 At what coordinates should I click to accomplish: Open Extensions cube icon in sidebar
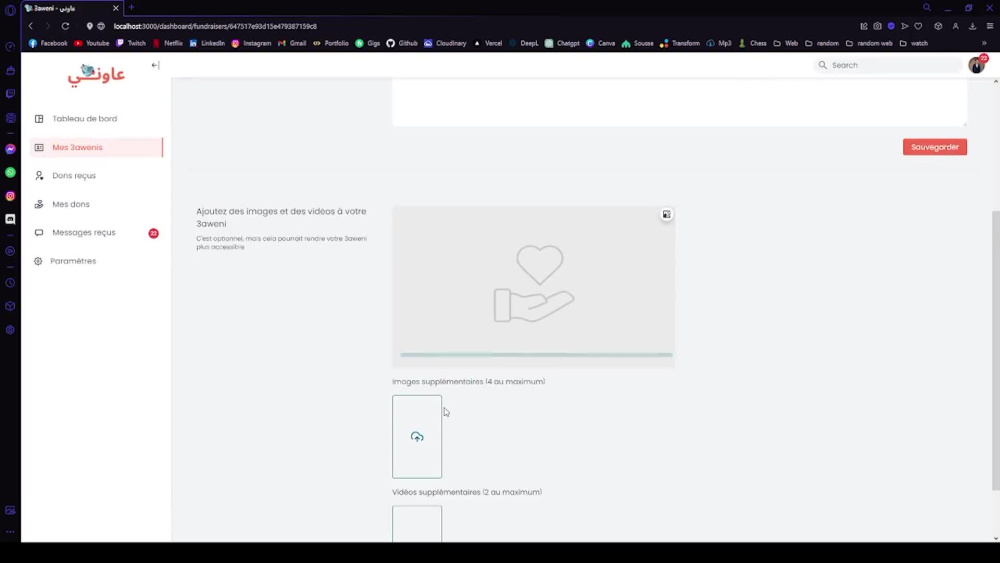10,306
